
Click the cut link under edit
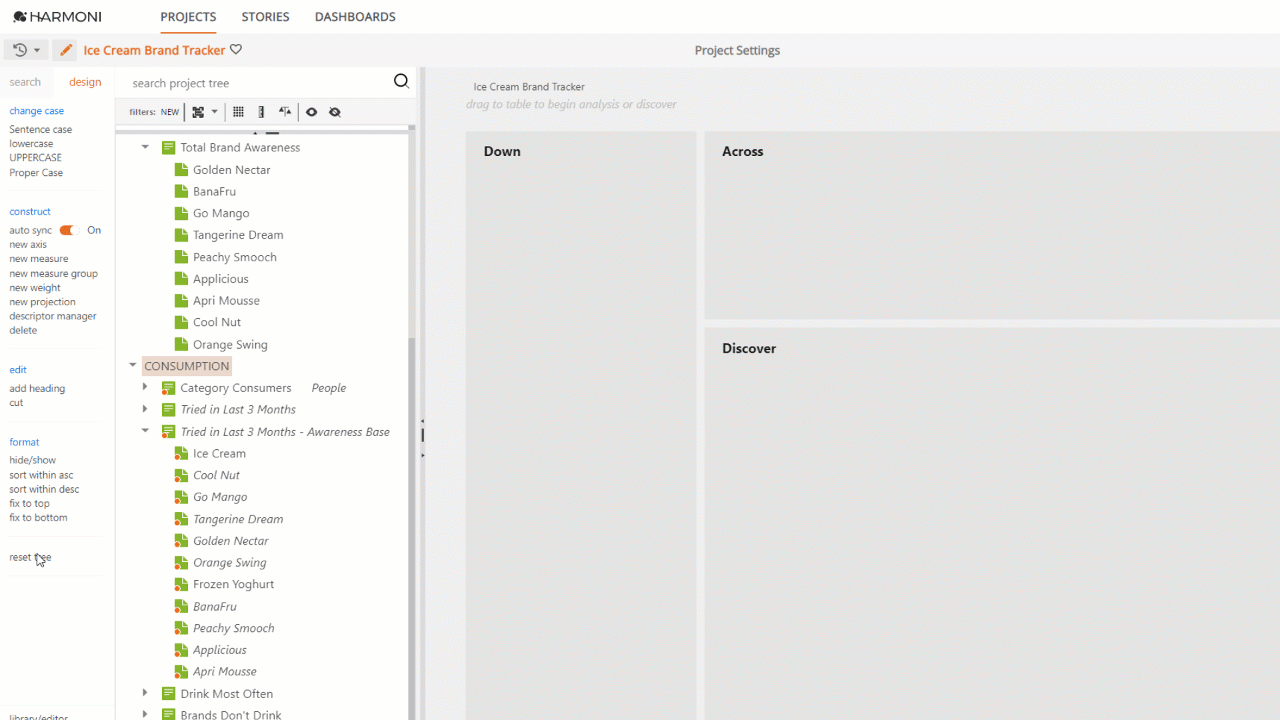(16, 403)
